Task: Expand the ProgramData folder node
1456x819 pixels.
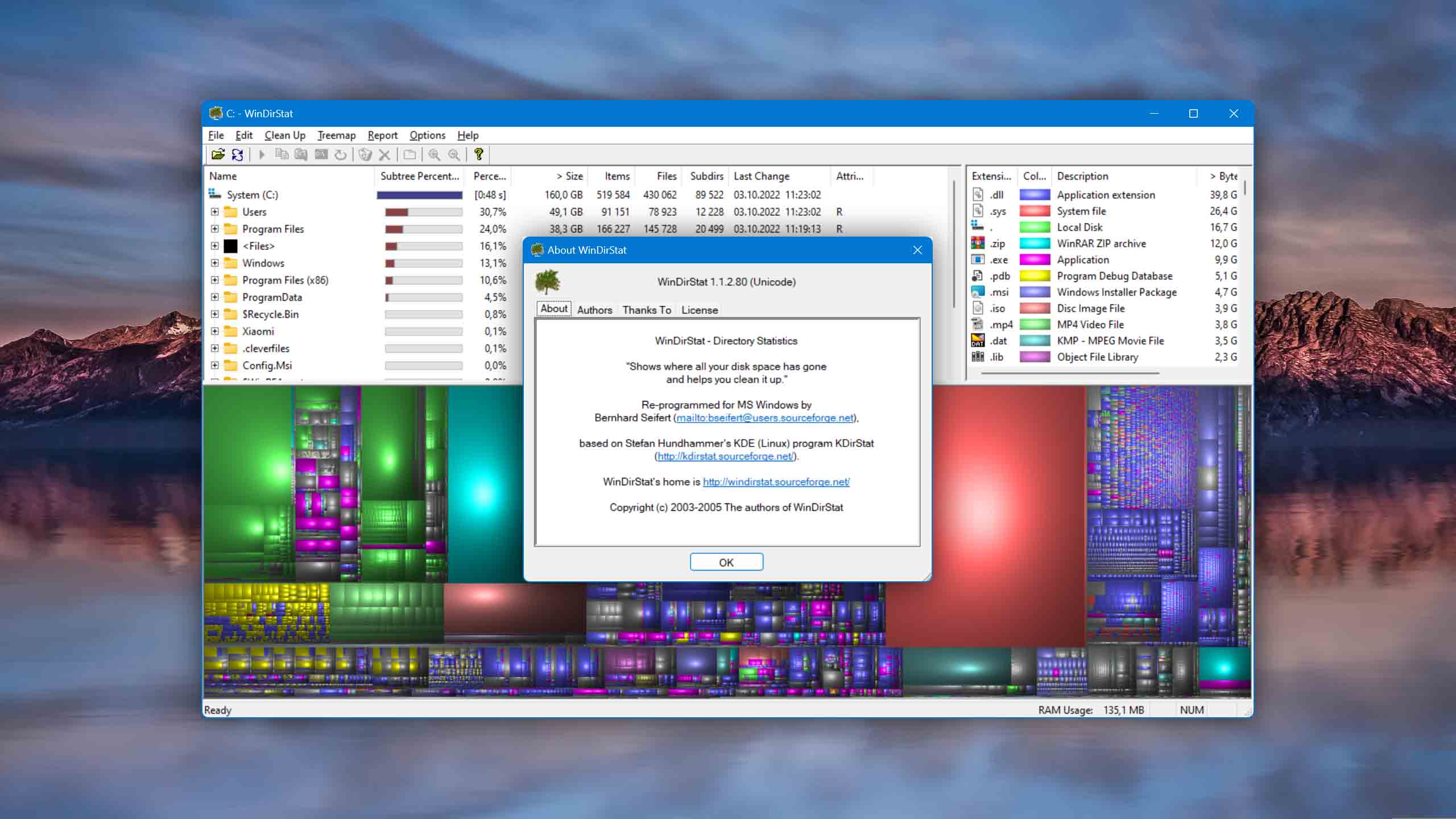Action: point(214,297)
